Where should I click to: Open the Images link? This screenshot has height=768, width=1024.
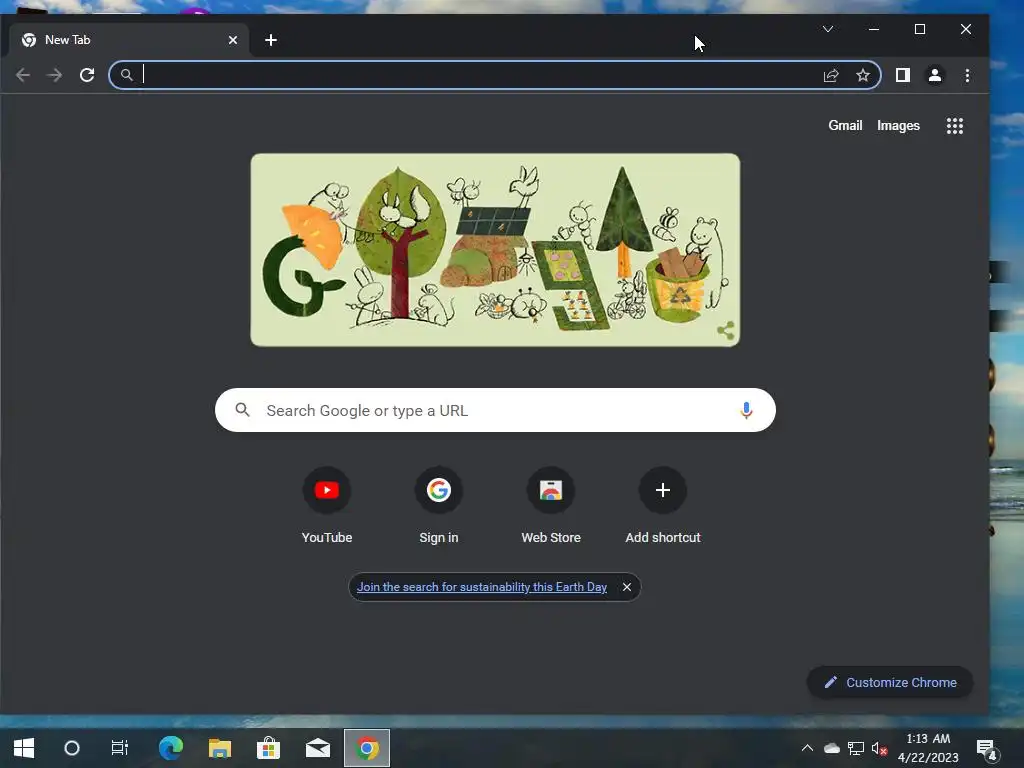pos(898,125)
